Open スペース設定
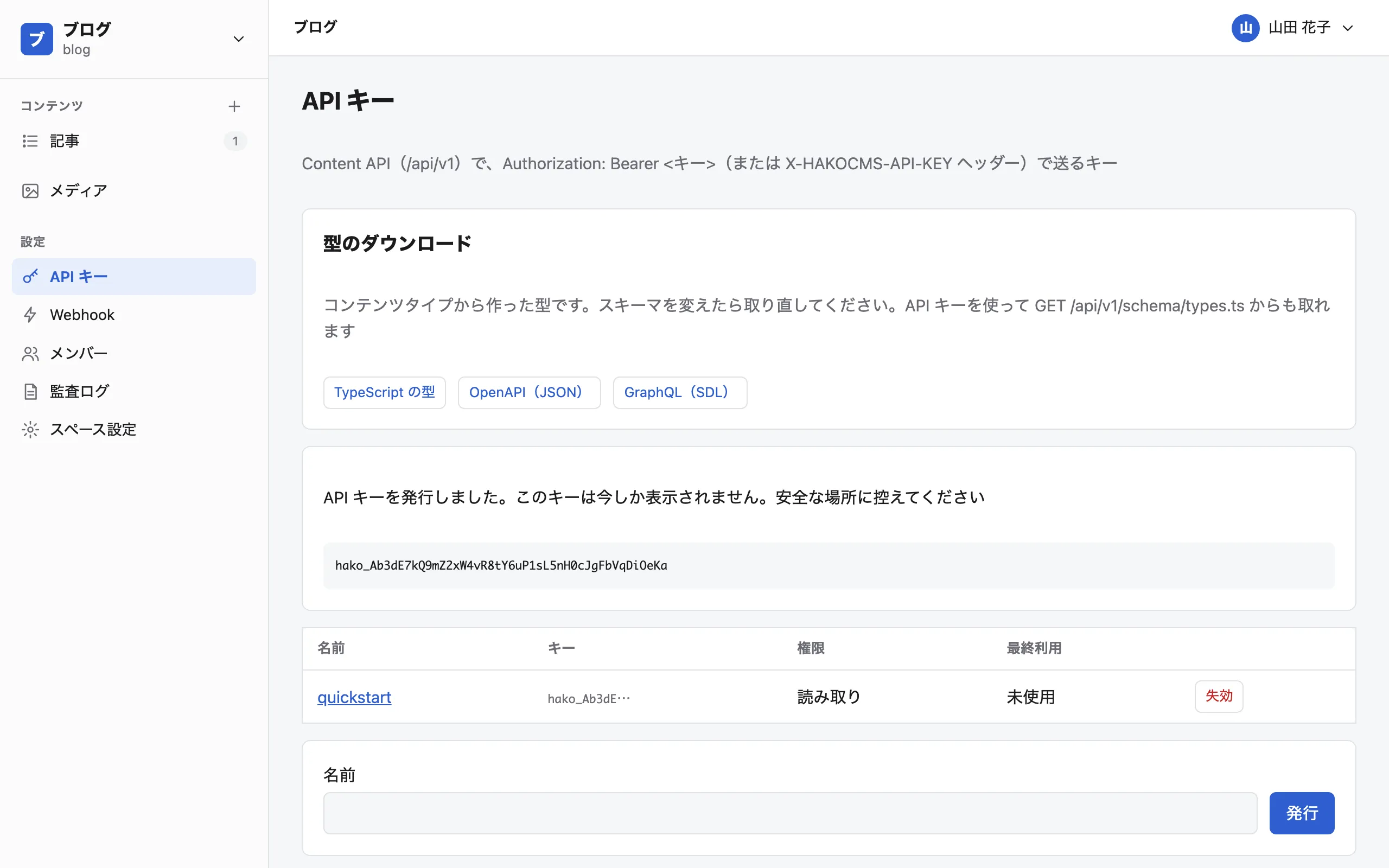The image size is (1389, 868). (x=133, y=430)
